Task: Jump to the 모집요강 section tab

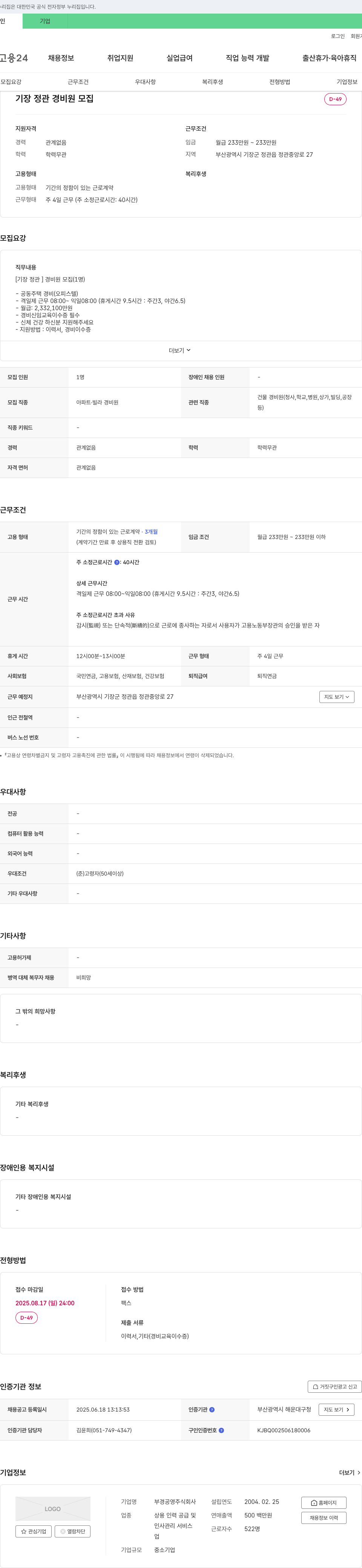Action: (x=11, y=81)
